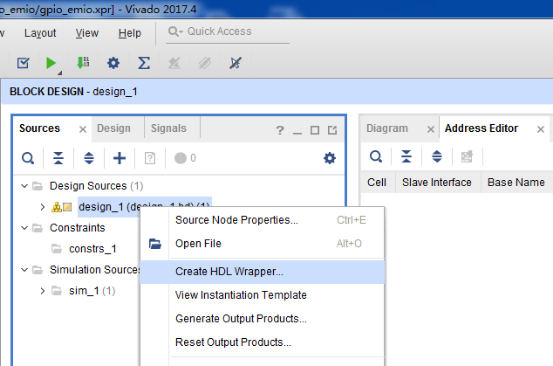Click the green Run play button

[x=51, y=63]
